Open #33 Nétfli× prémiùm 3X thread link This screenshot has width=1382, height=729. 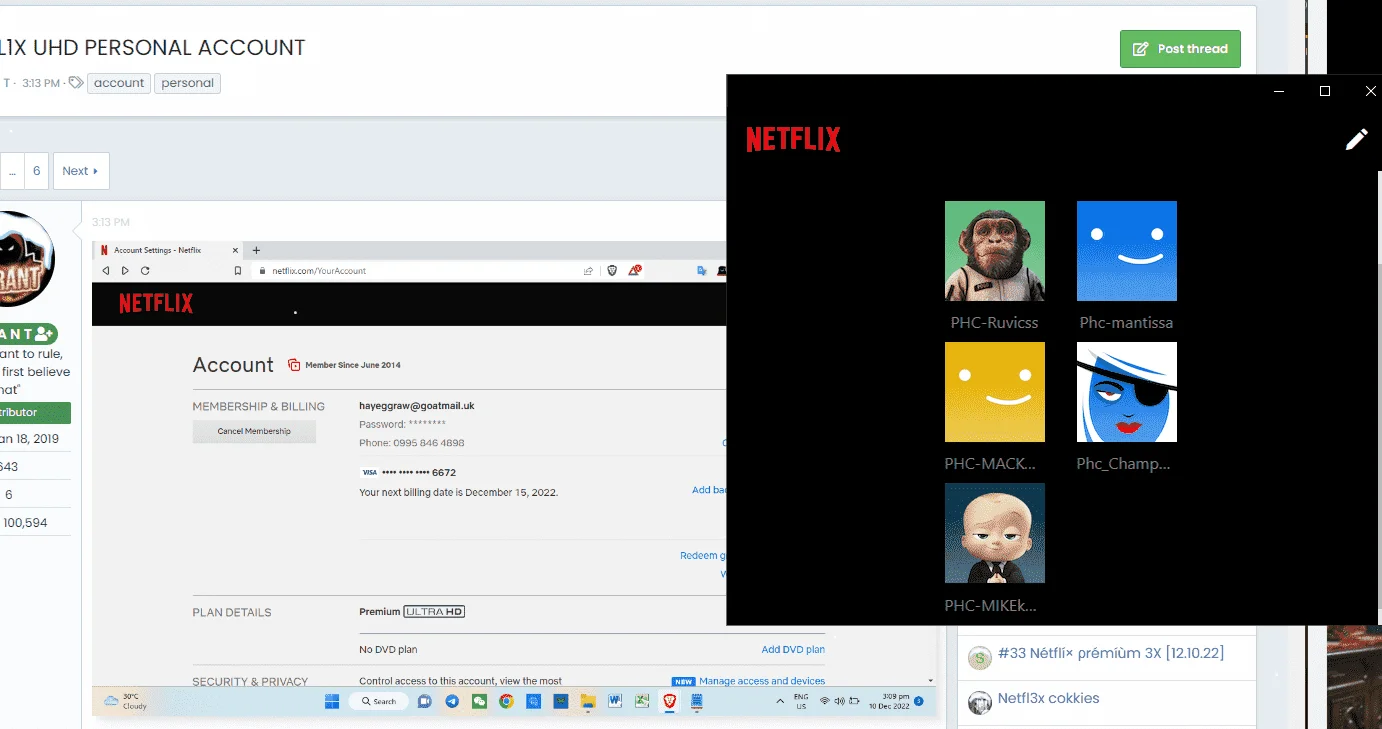1111,653
